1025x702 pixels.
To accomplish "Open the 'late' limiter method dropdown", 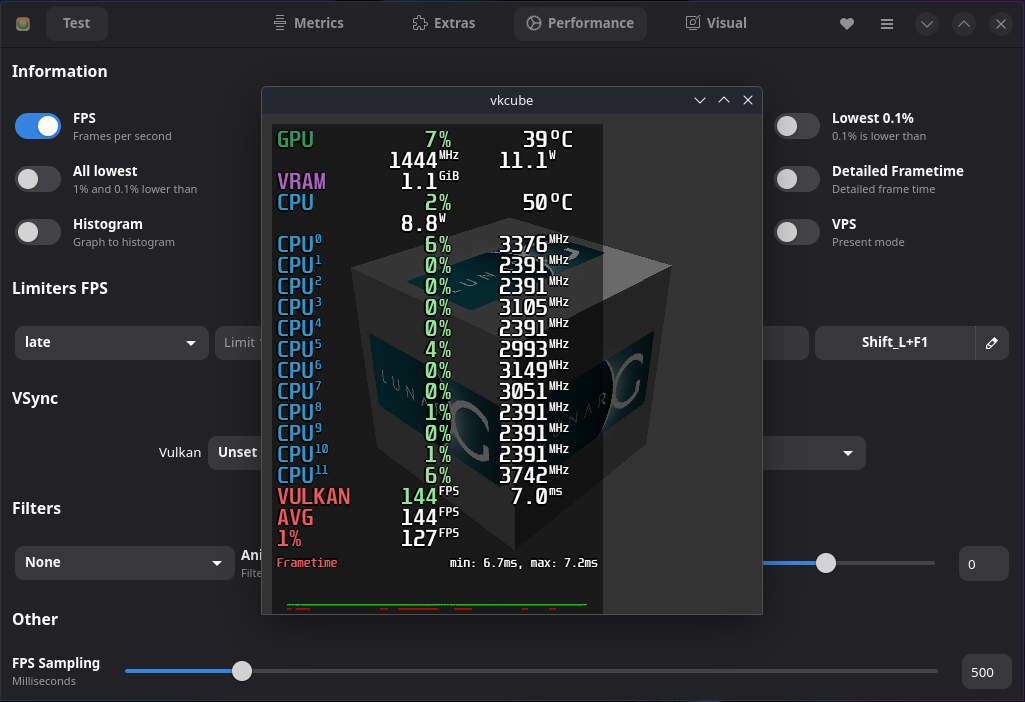I will tap(111, 343).
